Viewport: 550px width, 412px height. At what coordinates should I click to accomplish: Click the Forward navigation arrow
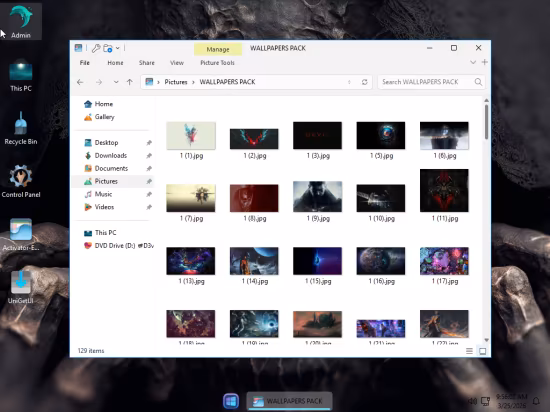(99, 82)
